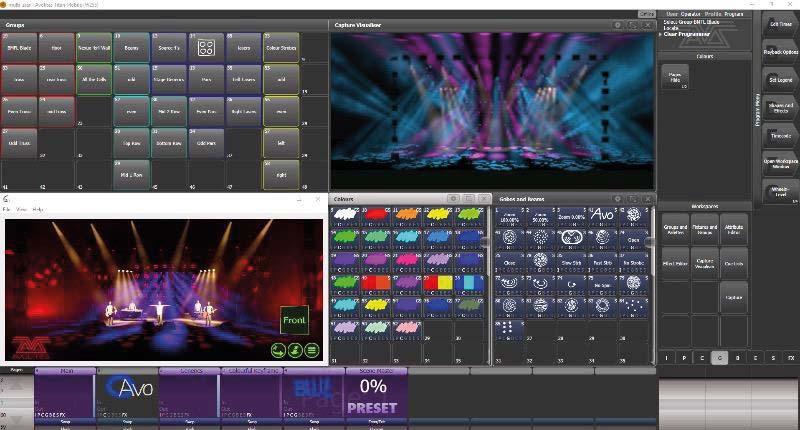Viewport: 800px width, 430px height.
Task: Click the Clear Programmer history entry
Action: (x=687, y=34)
